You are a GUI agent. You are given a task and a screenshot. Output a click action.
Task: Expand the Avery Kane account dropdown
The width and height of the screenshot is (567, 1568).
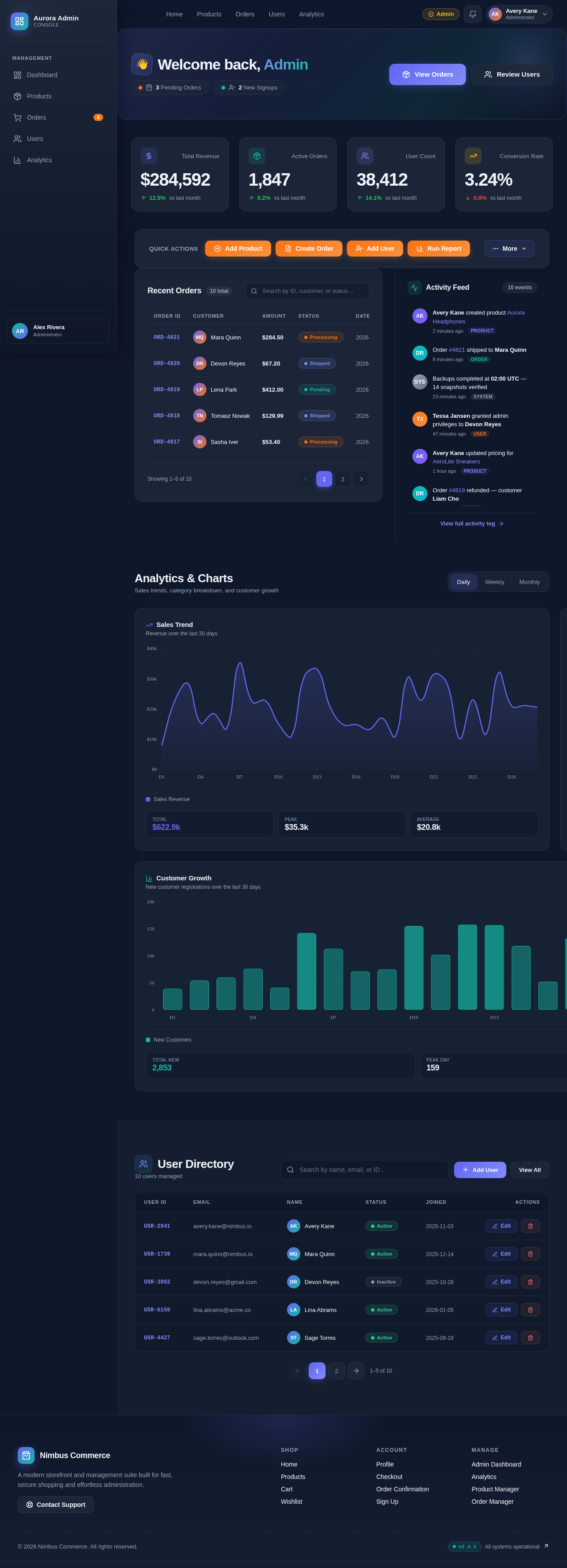(x=544, y=14)
